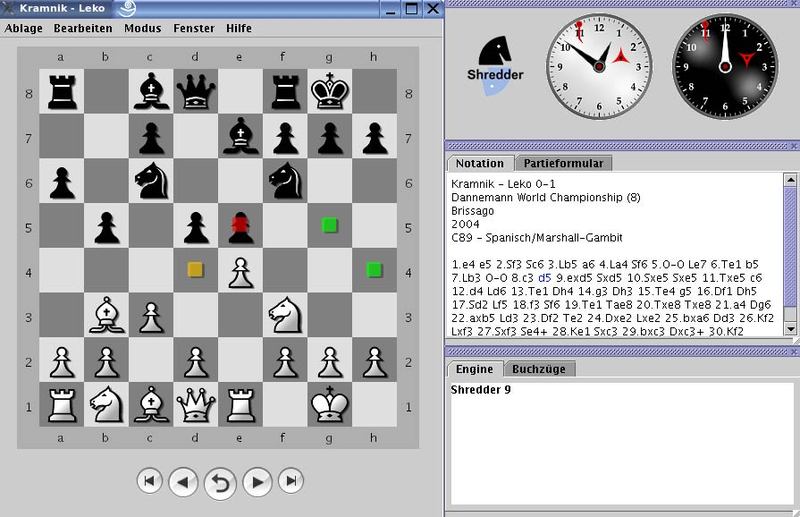Screen dimensions: 800x517
Task: Step back one move
Action: [x=184, y=482]
